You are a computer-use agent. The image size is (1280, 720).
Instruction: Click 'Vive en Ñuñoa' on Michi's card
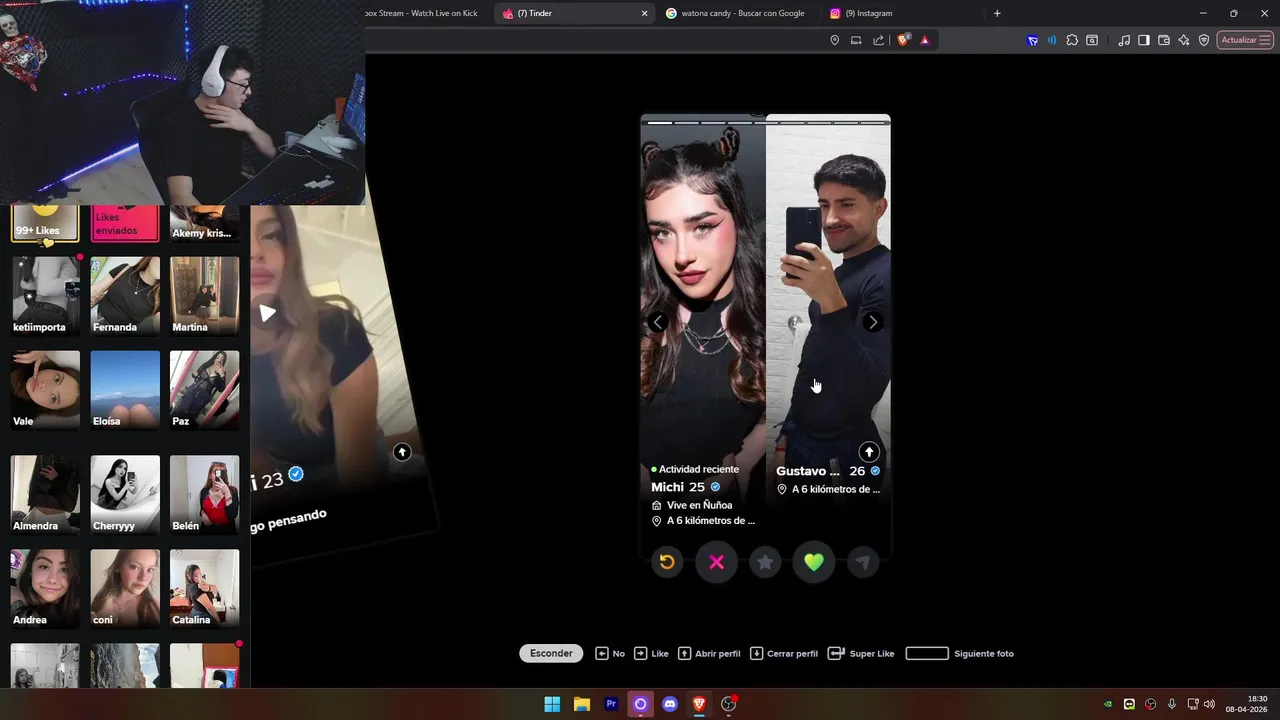699,505
